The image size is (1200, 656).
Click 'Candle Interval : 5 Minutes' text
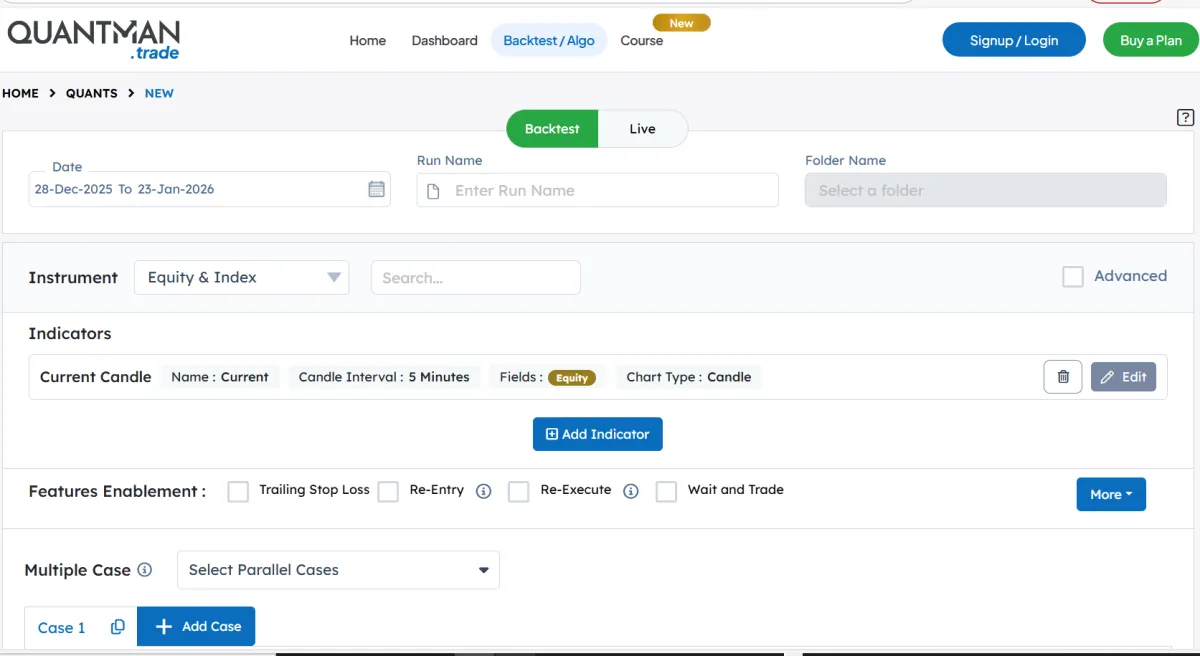pyautogui.click(x=384, y=377)
